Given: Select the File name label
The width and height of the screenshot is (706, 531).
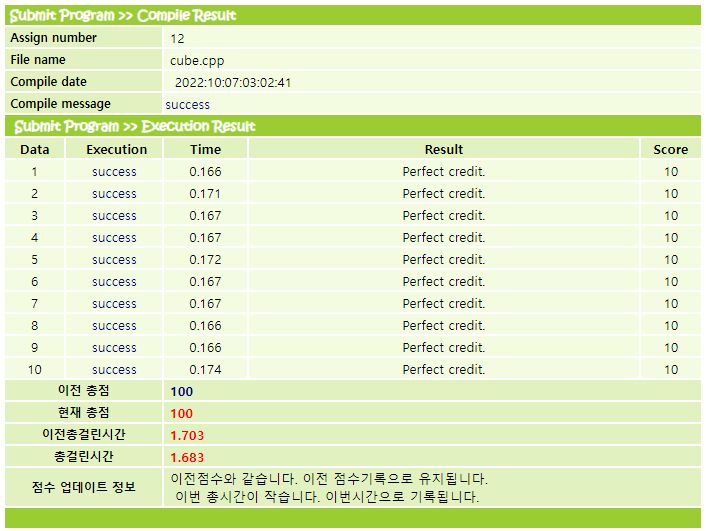Looking at the screenshot, I should pos(38,59).
